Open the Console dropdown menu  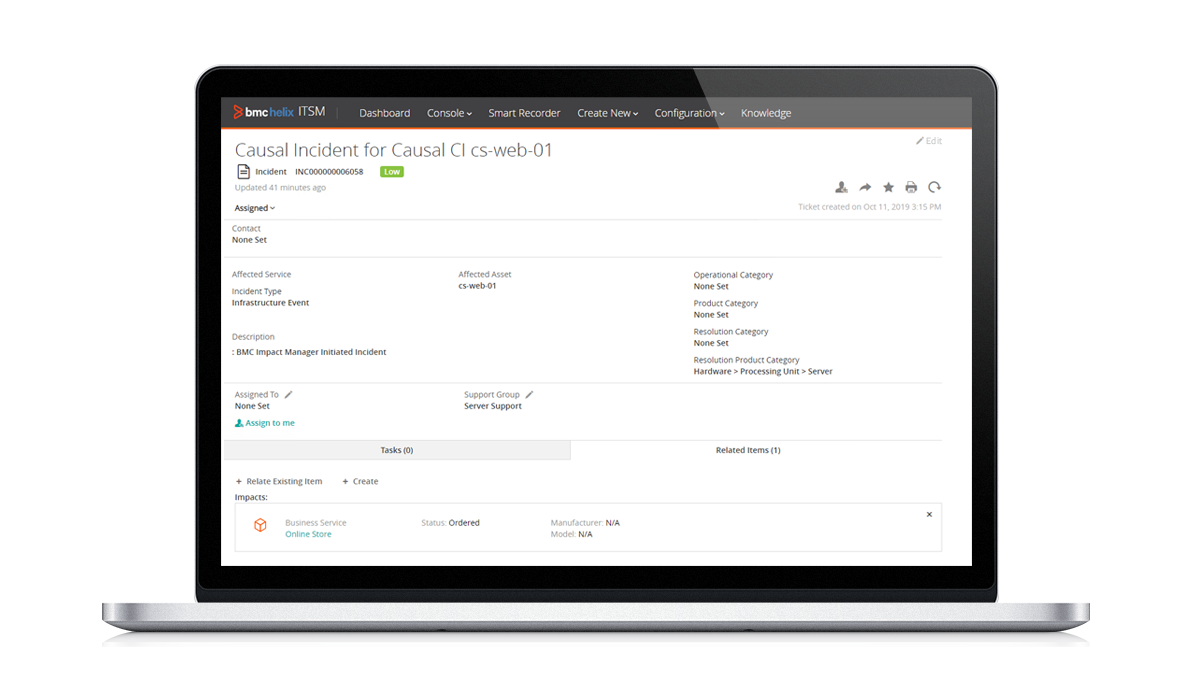449,113
